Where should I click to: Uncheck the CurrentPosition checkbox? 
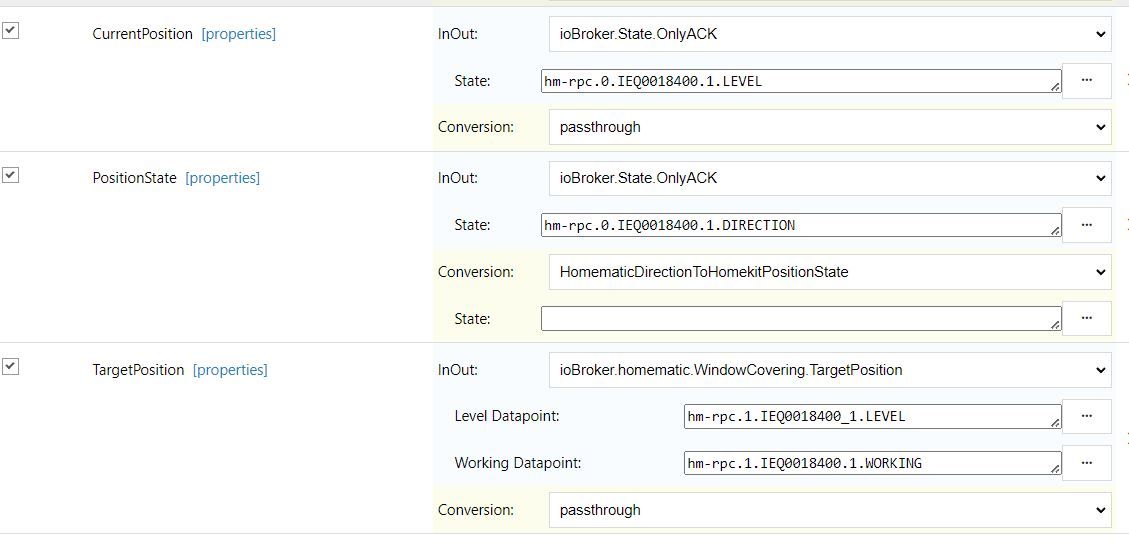10,30
